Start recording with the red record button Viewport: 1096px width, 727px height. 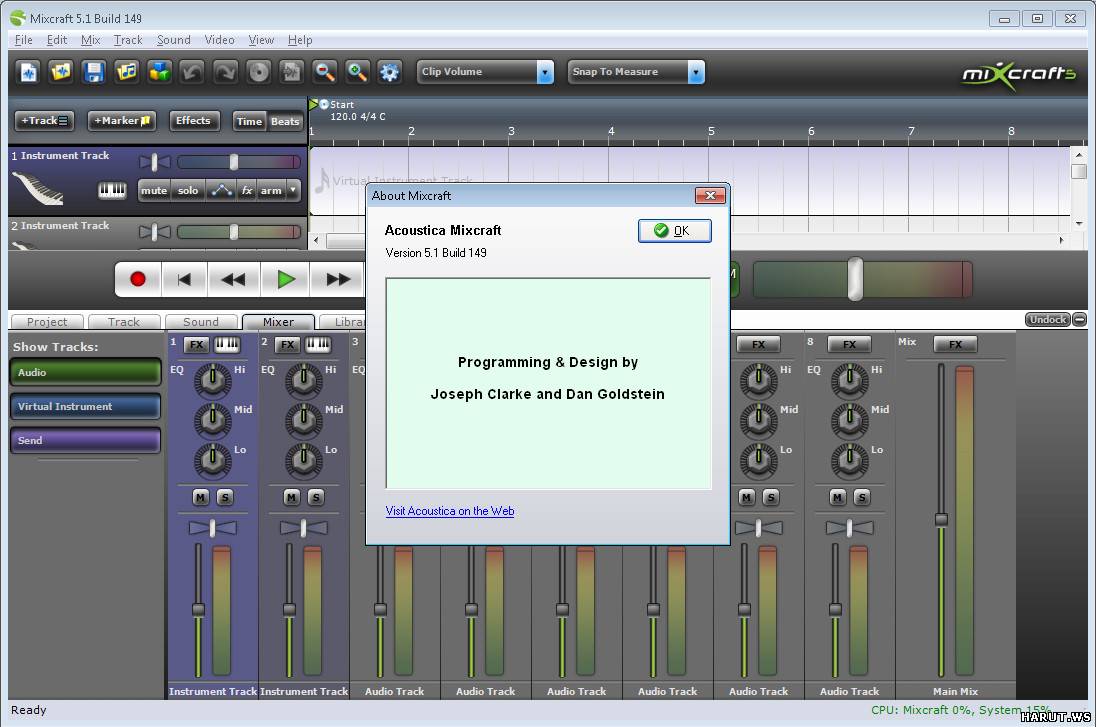coord(138,280)
